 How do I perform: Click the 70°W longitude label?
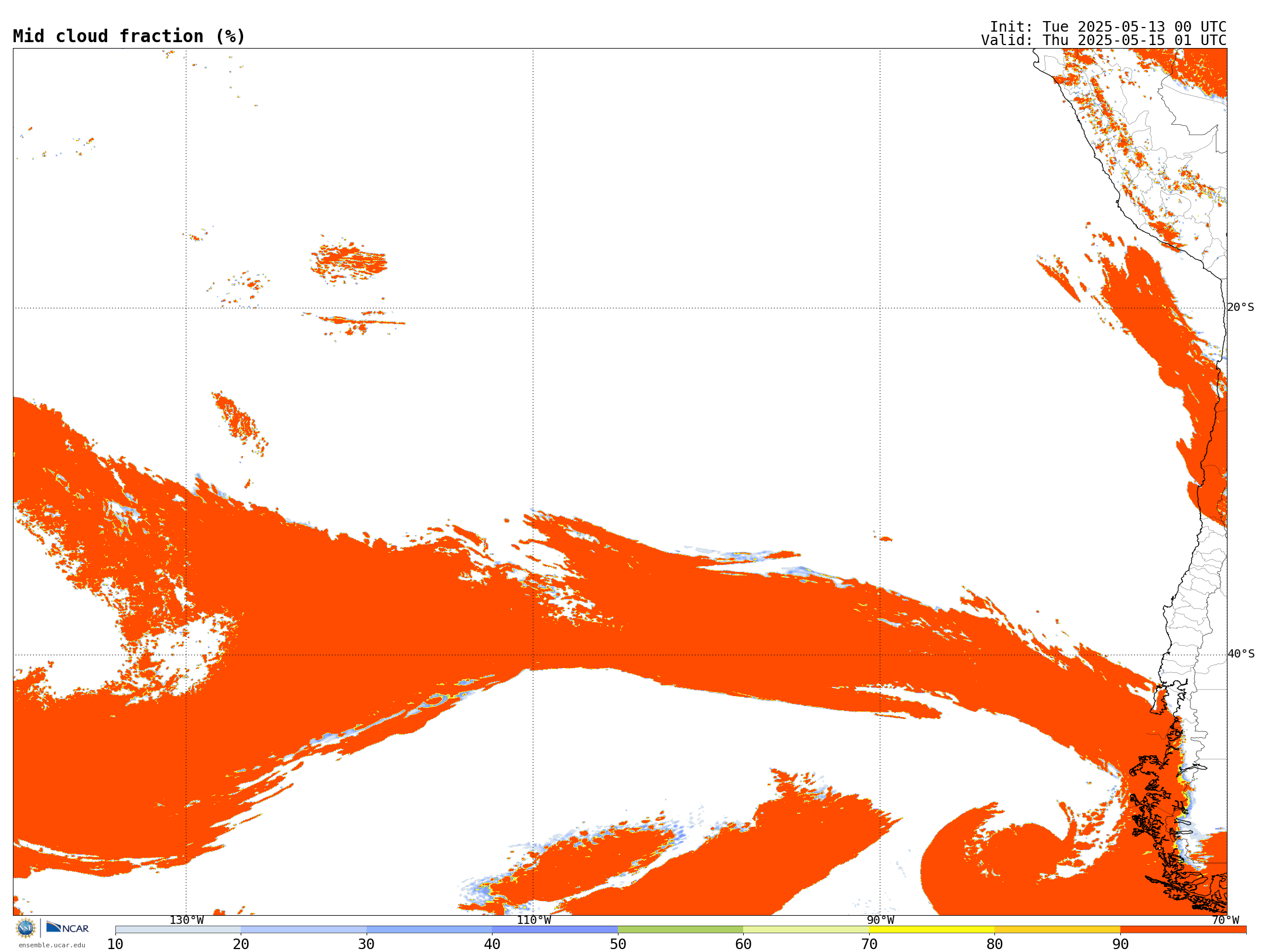pos(1225,920)
